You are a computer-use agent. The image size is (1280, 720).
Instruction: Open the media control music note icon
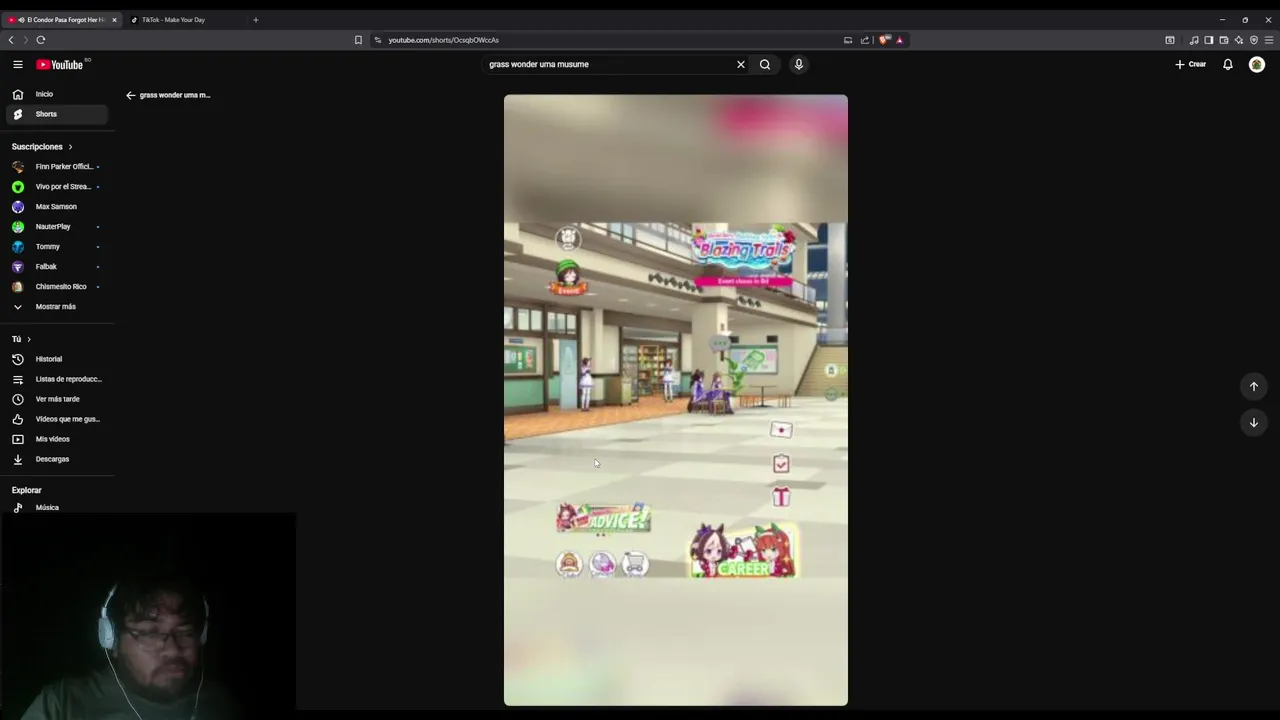pos(1194,40)
